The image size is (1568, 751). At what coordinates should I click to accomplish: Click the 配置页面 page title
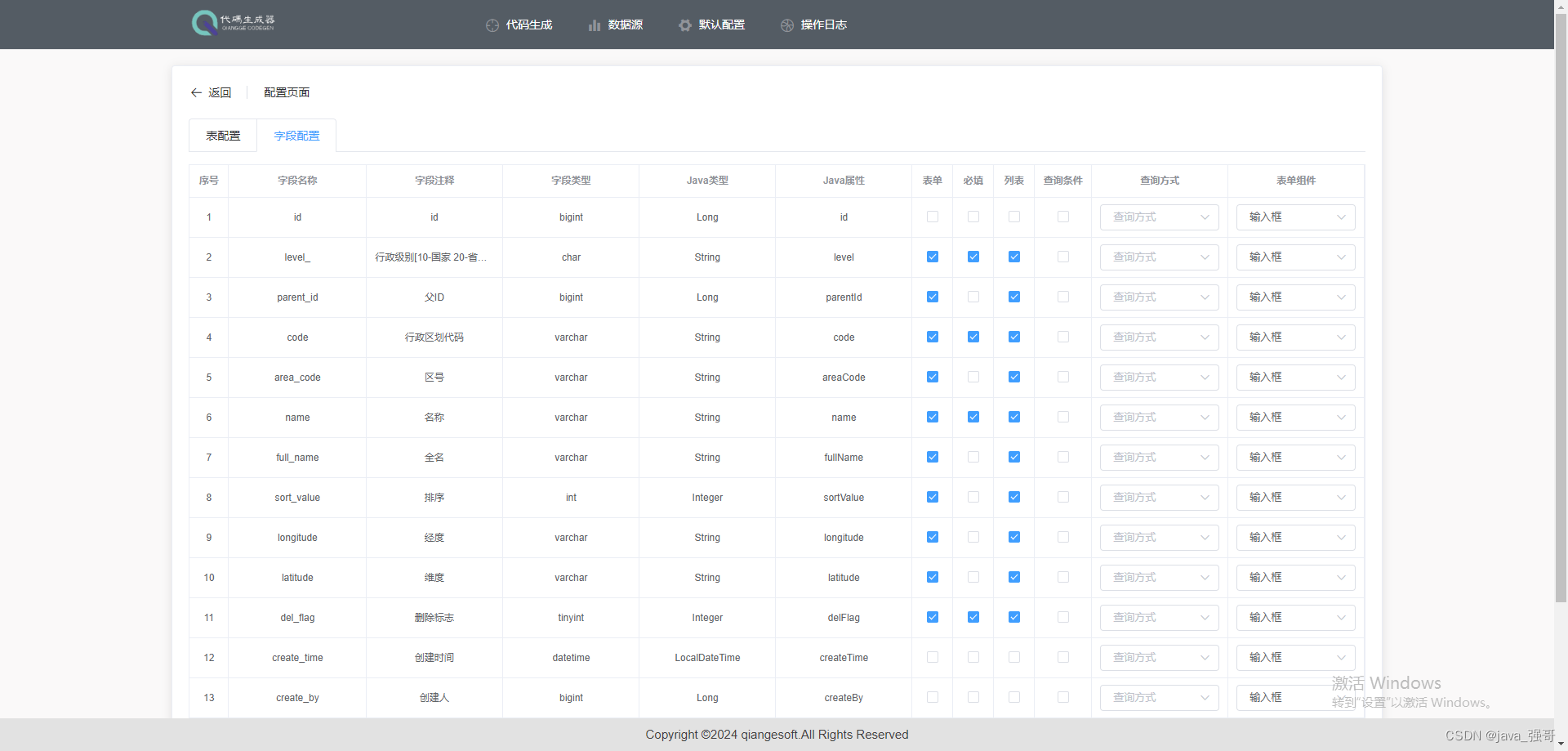point(287,92)
